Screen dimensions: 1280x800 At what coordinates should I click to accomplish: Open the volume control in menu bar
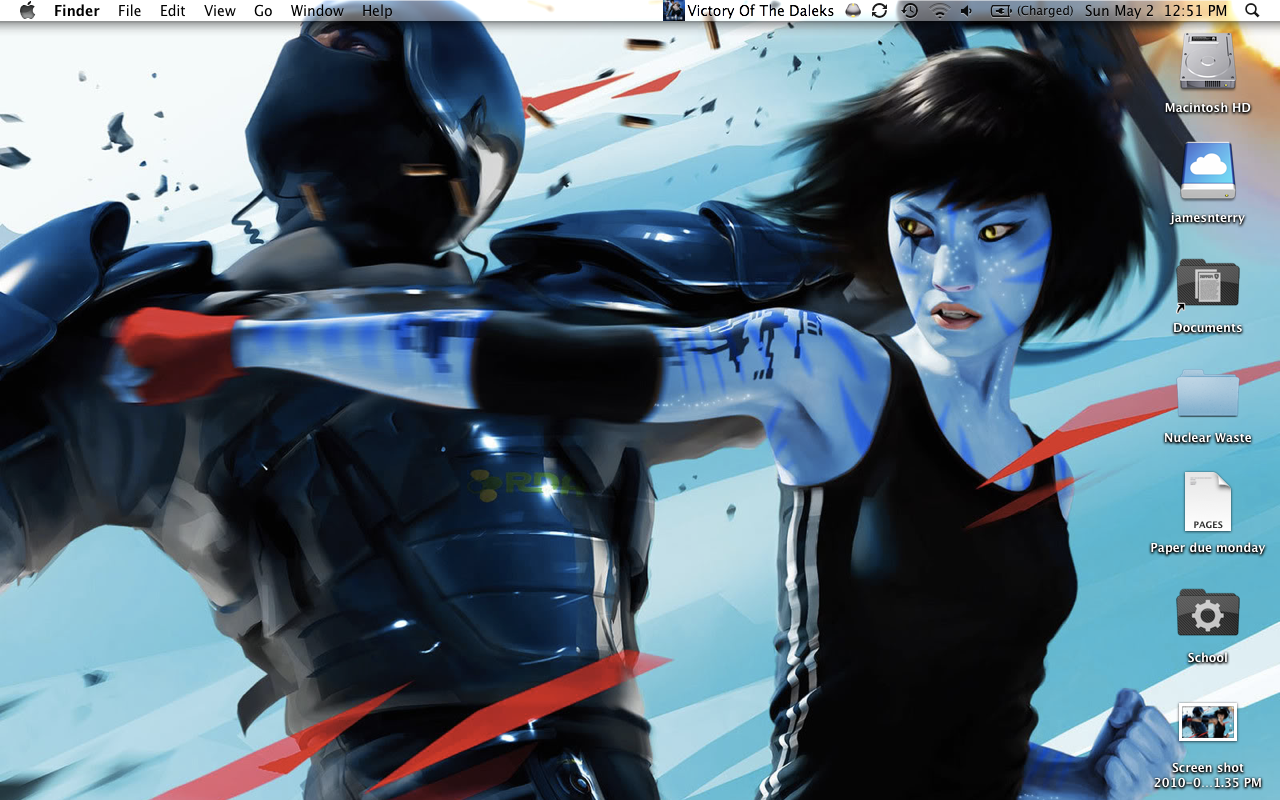(966, 11)
